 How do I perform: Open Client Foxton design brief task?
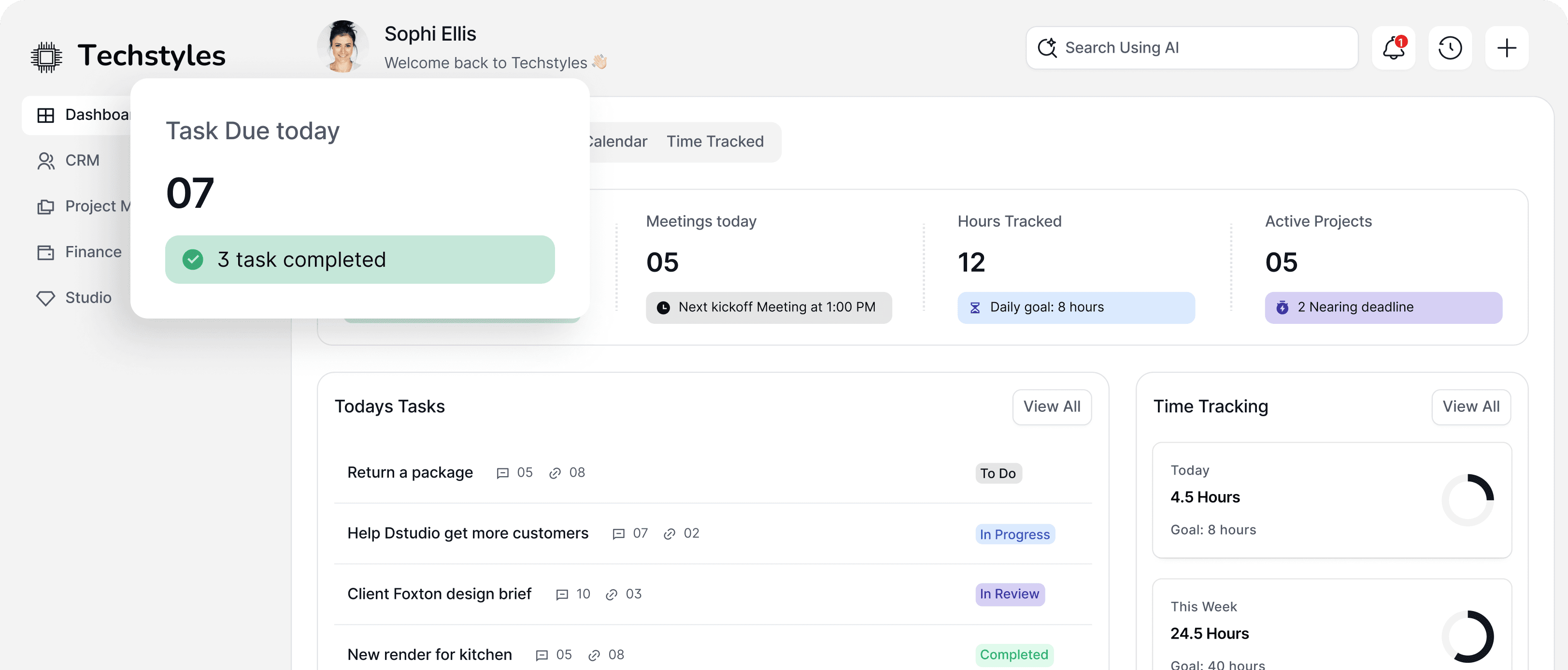(439, 595)
